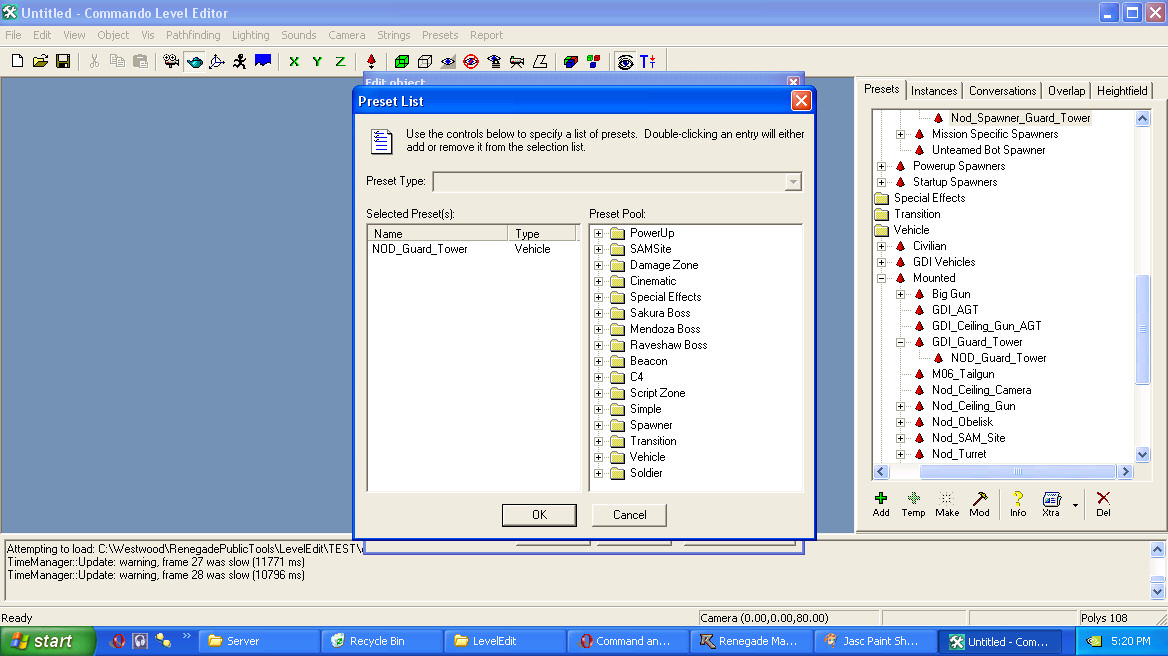Click the Temp preset icon
Image resolution: width=1168 pixels, height=656 pixels.
(x=913, y=503)
